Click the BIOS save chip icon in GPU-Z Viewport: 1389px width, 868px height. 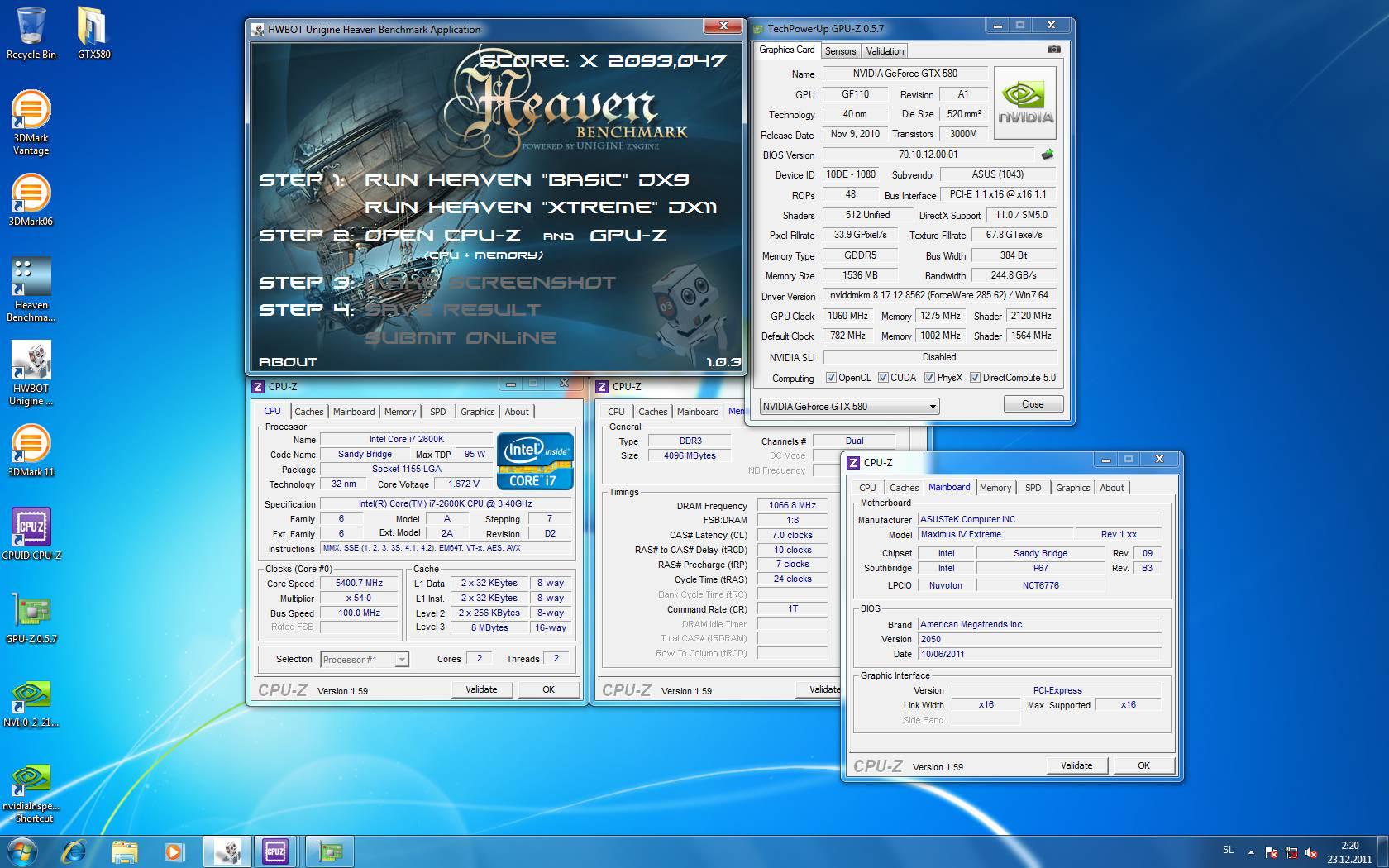pos(1048,155)
